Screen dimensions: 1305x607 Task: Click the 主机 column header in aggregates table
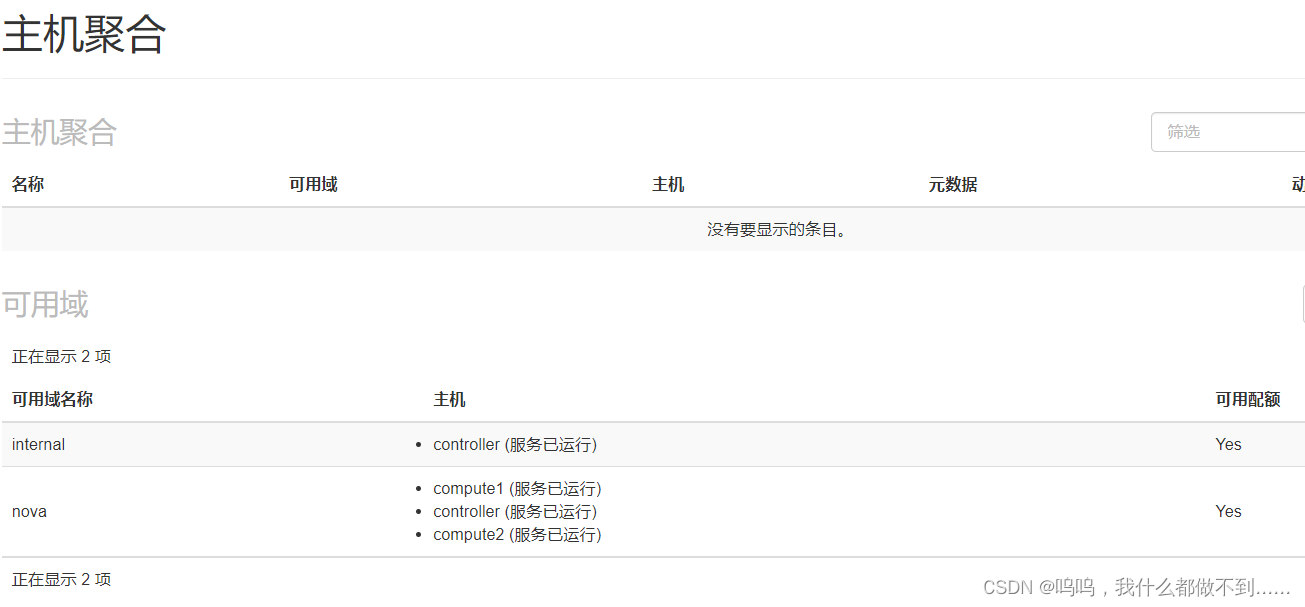(667, 184)
